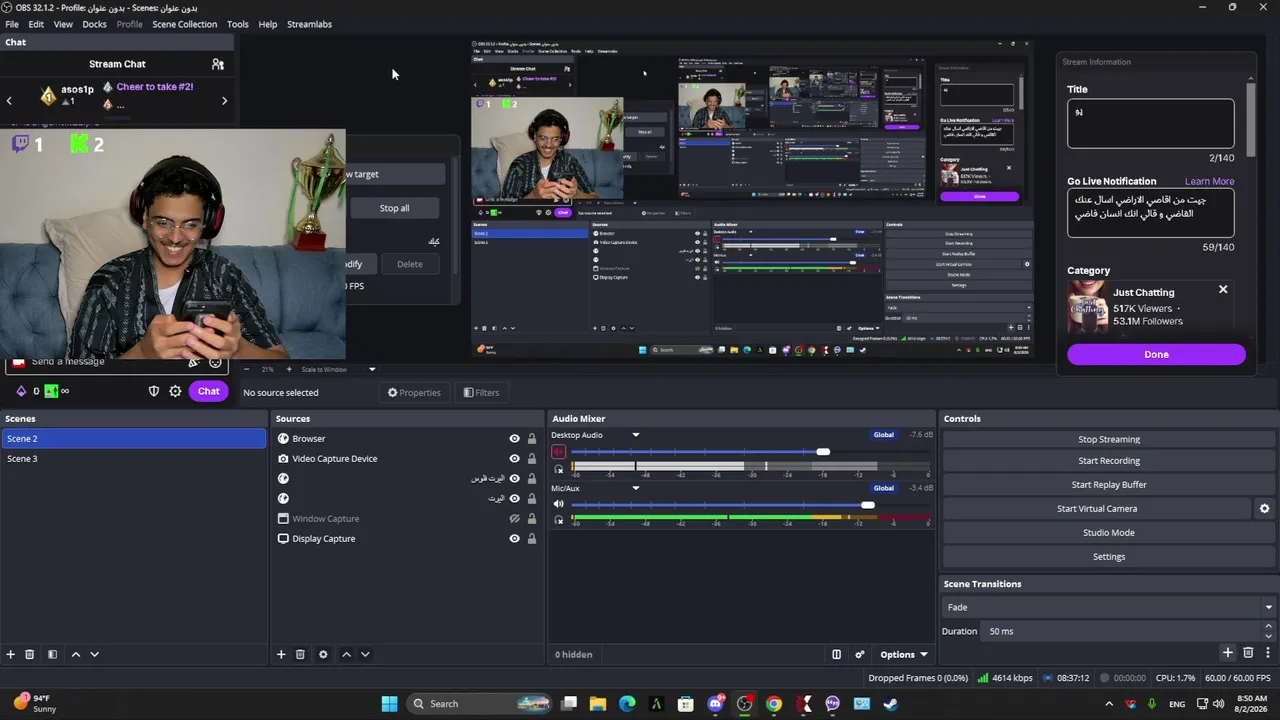This screenshot has height=720, width=1280.
Task: Move scene down arrow in Scenes panel
Action: point(94,654)
